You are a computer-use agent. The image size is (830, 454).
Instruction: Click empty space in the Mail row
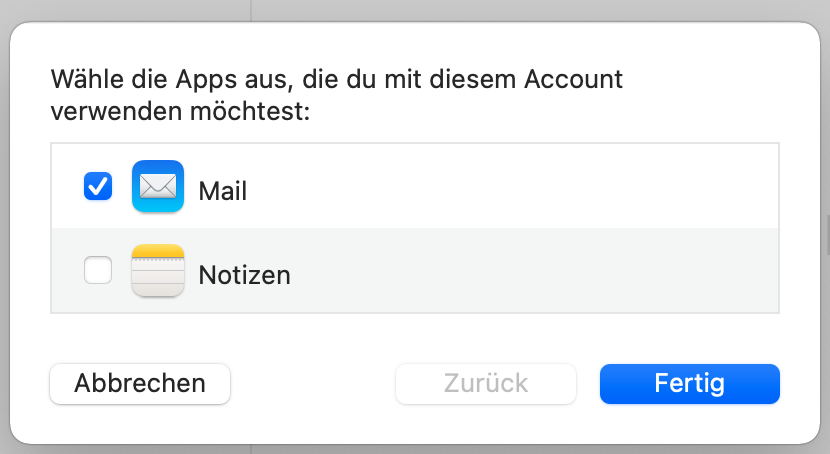(x=520, y=186)
